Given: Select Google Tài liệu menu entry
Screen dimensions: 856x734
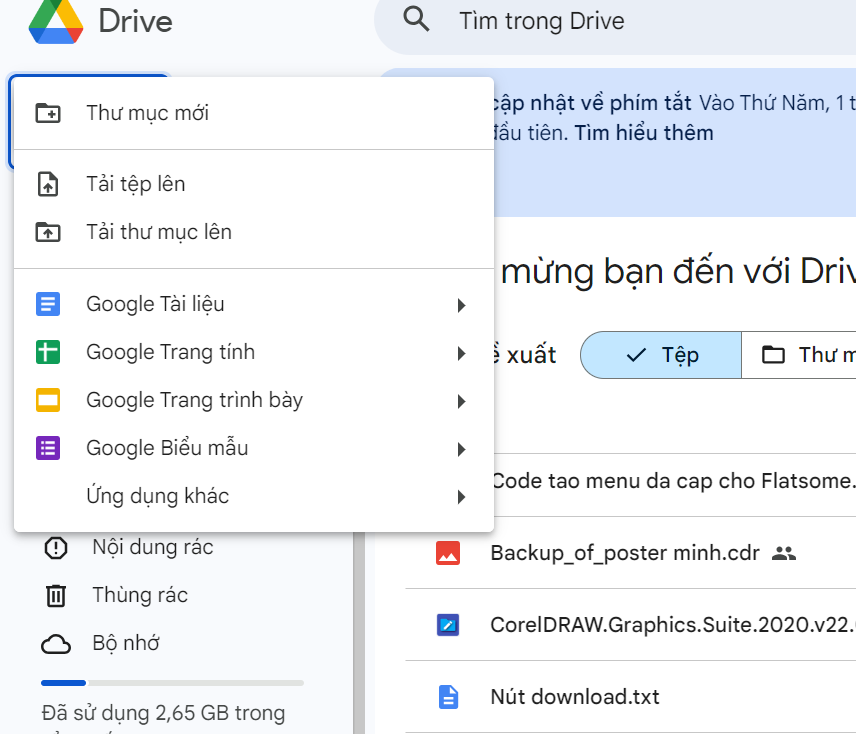Looking at the screenshot, I should click(x=254, y=304).
